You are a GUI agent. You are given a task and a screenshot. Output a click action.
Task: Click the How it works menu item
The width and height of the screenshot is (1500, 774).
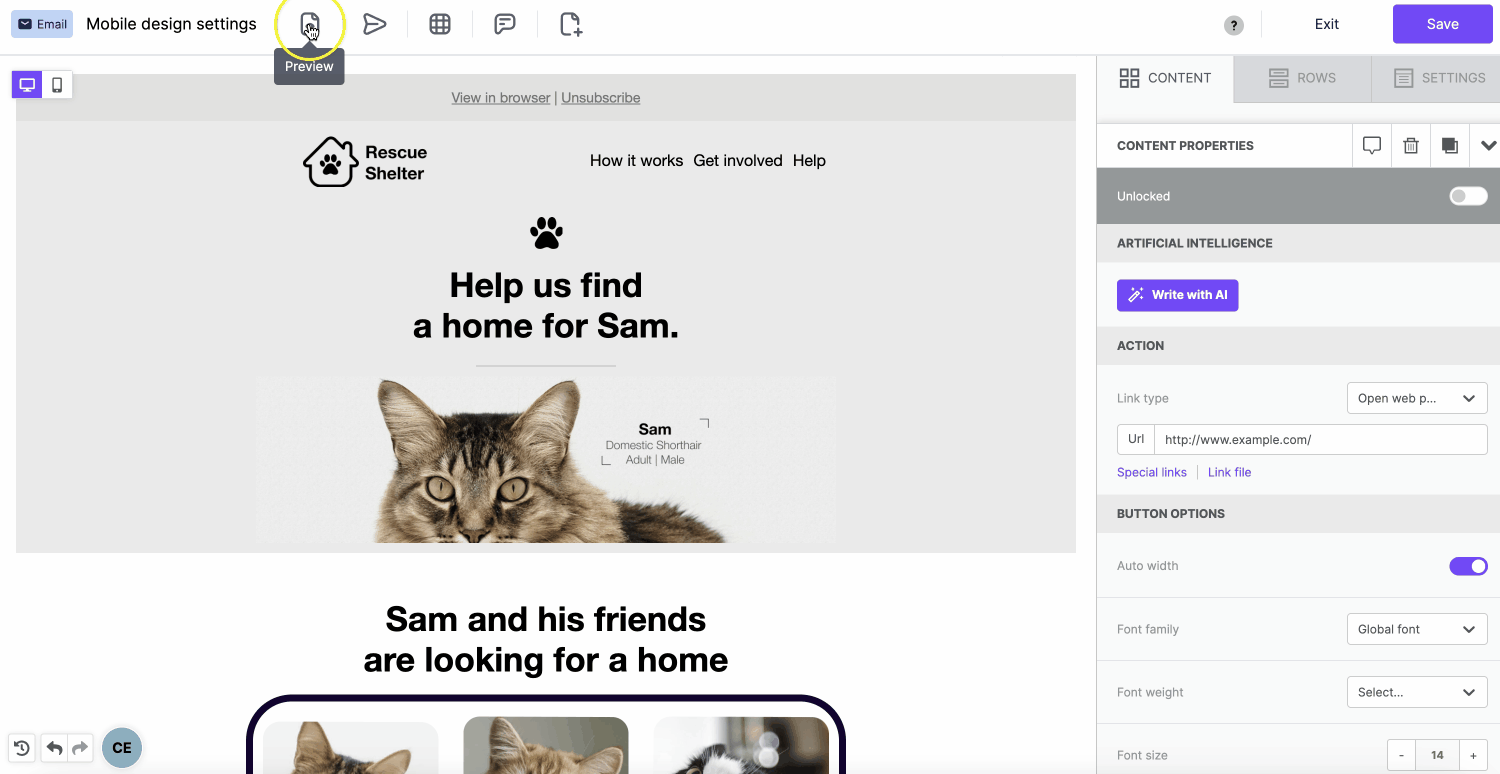point(637,161)
